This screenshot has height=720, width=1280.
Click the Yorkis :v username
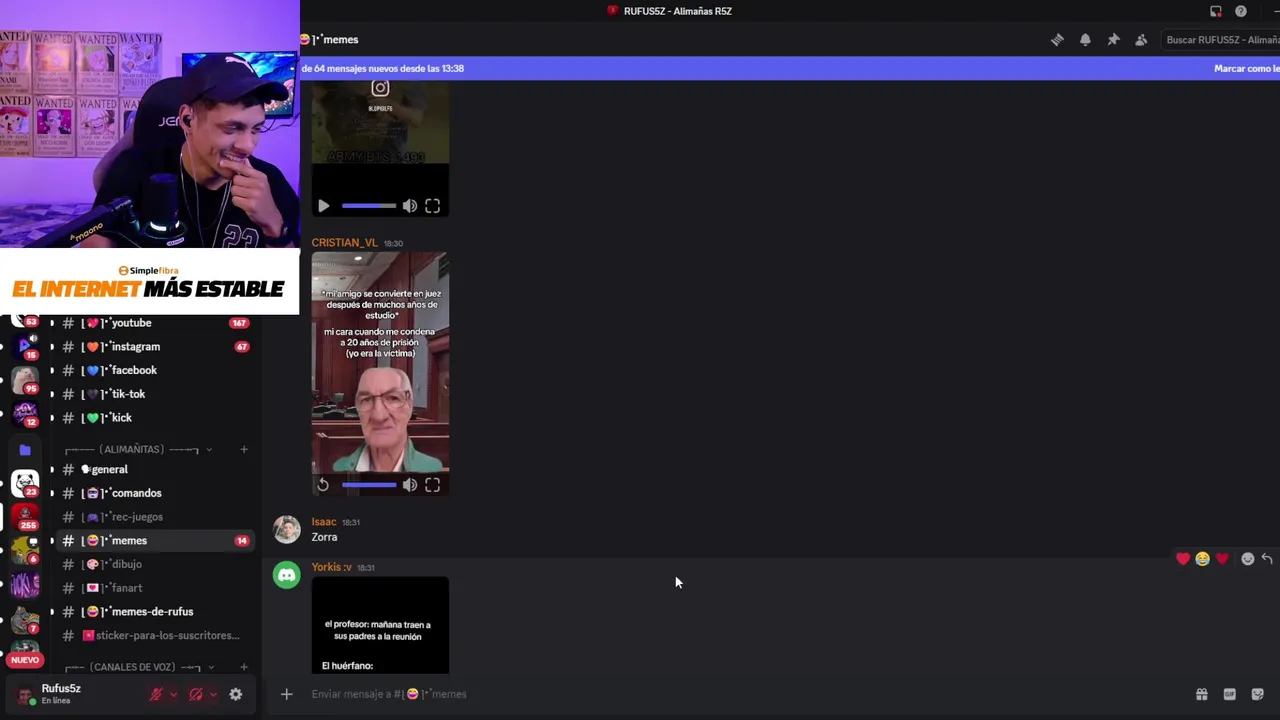tap(331, 567)
